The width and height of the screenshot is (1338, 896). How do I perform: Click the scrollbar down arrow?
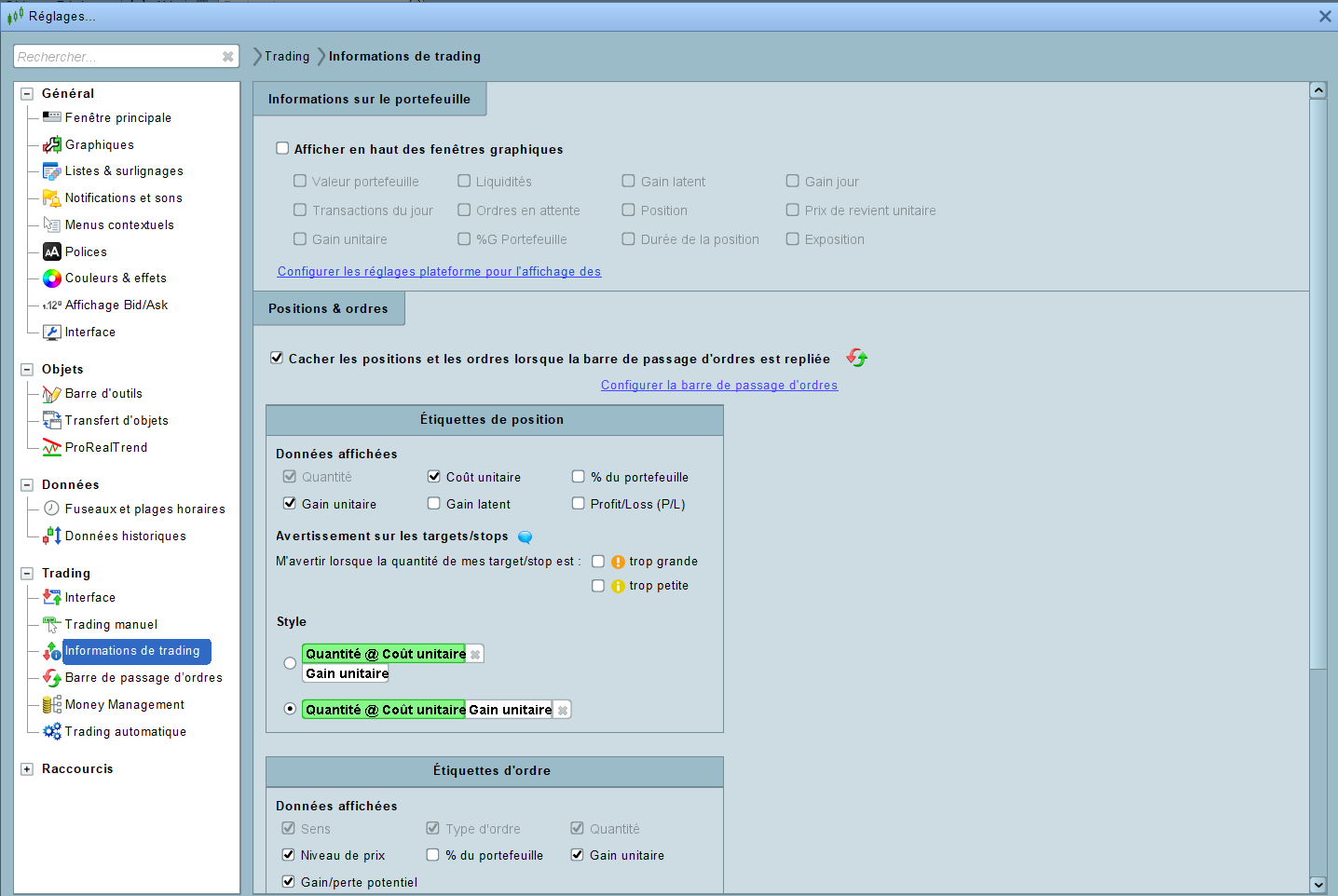pos(1318,885)
